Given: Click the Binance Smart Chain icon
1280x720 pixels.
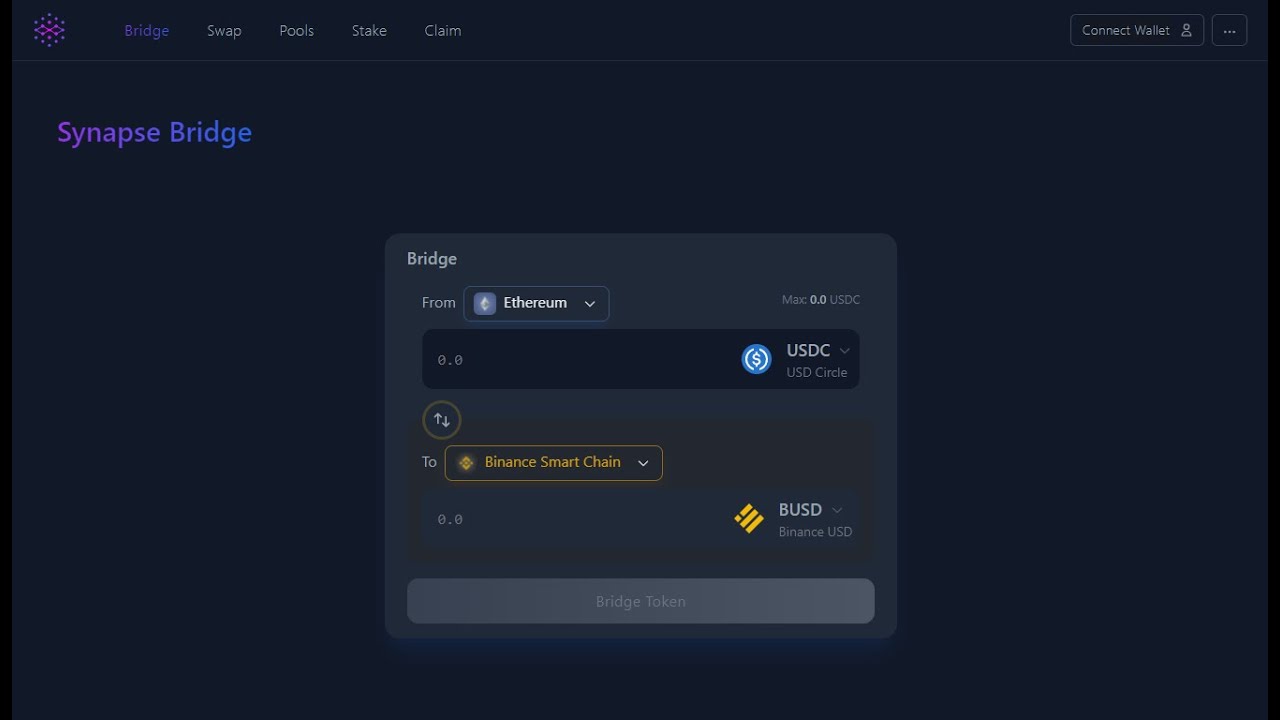Looking at the screenshot, I should tap(465, 462).
